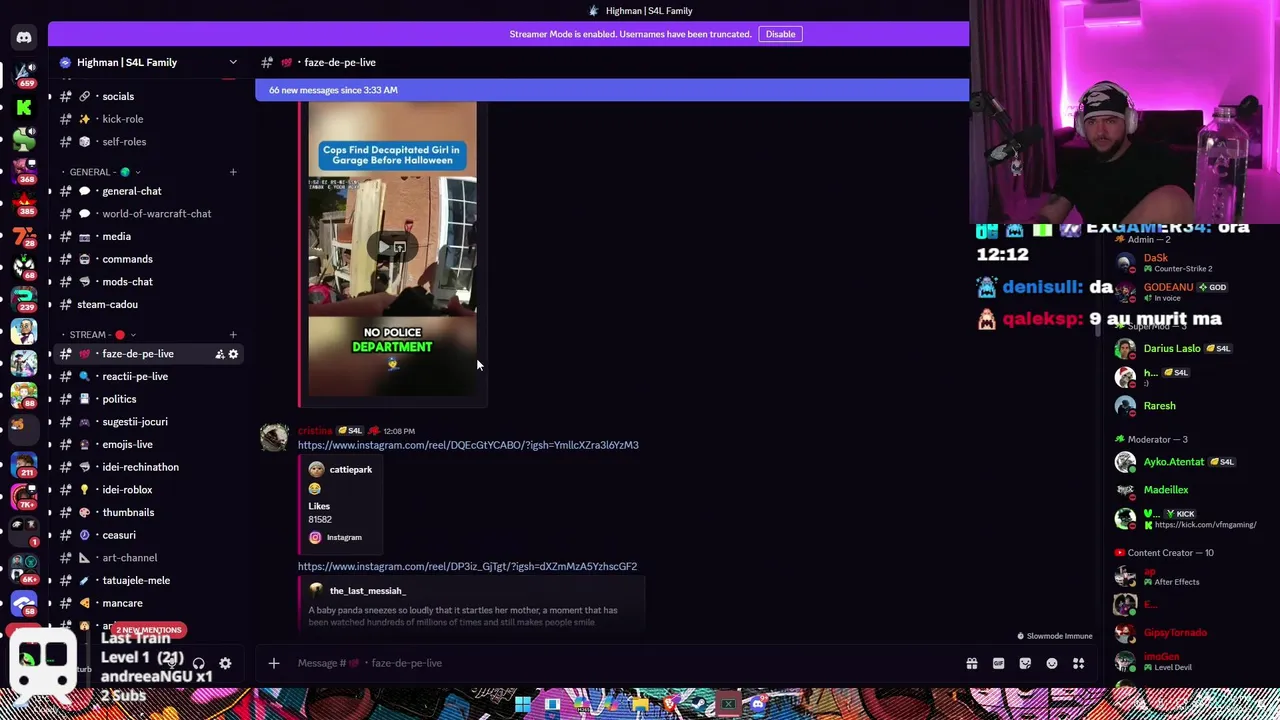
Task: Open the apps launcher icon
Action: pyautogui.click(x=1079, y=663)
